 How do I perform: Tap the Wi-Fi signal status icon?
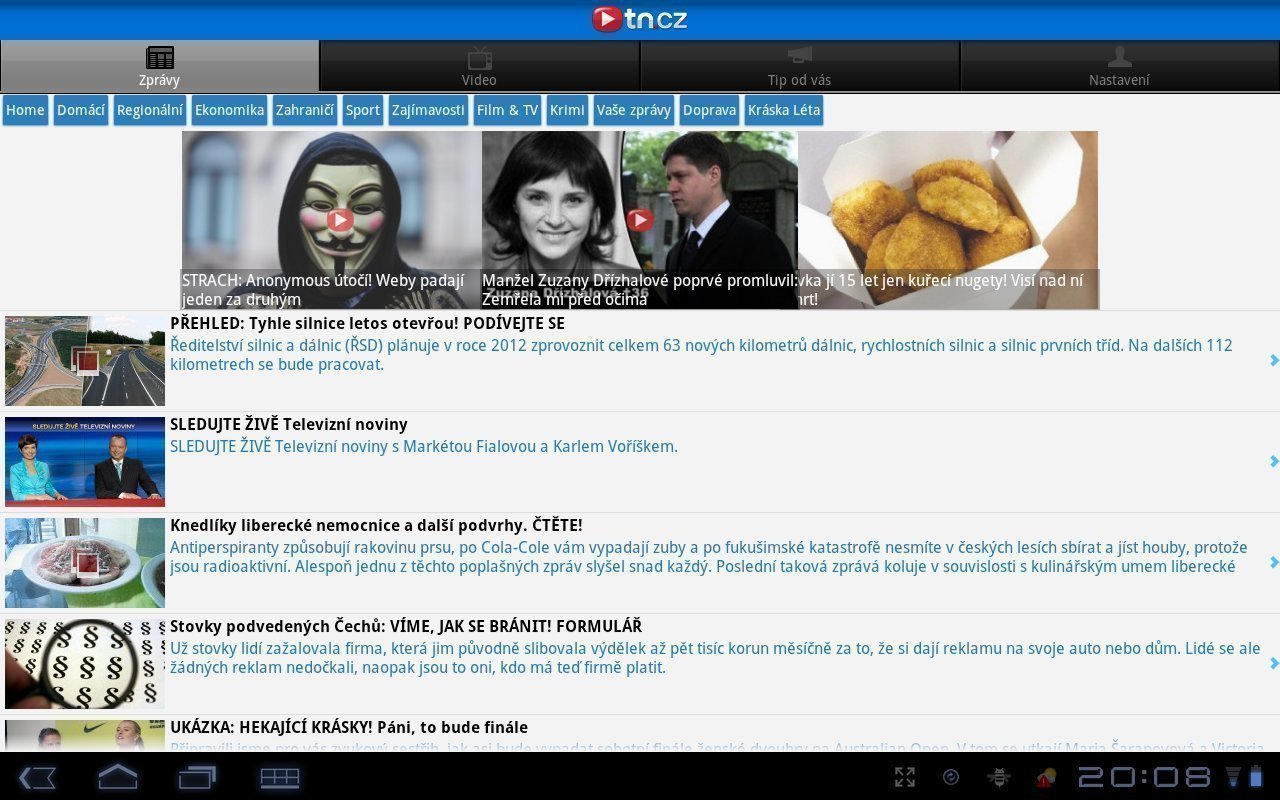(x=1233, y=777)
